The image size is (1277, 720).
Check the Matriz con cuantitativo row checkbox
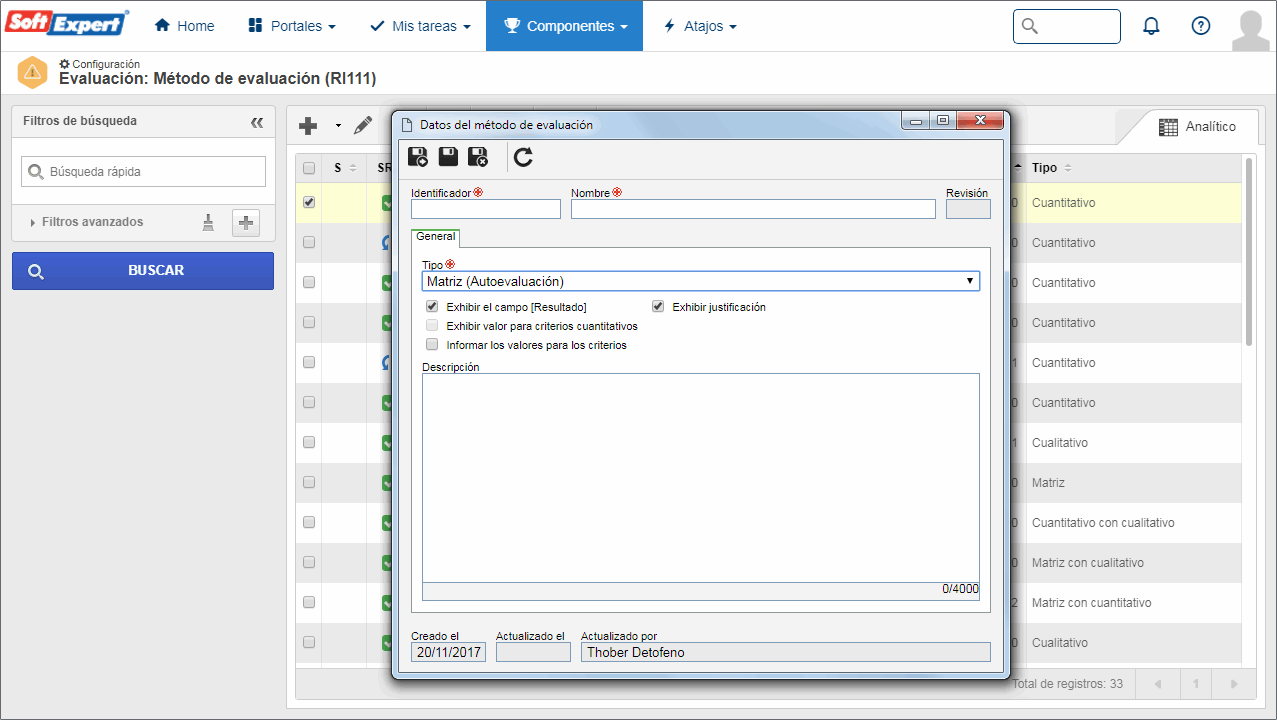(309, 602)
